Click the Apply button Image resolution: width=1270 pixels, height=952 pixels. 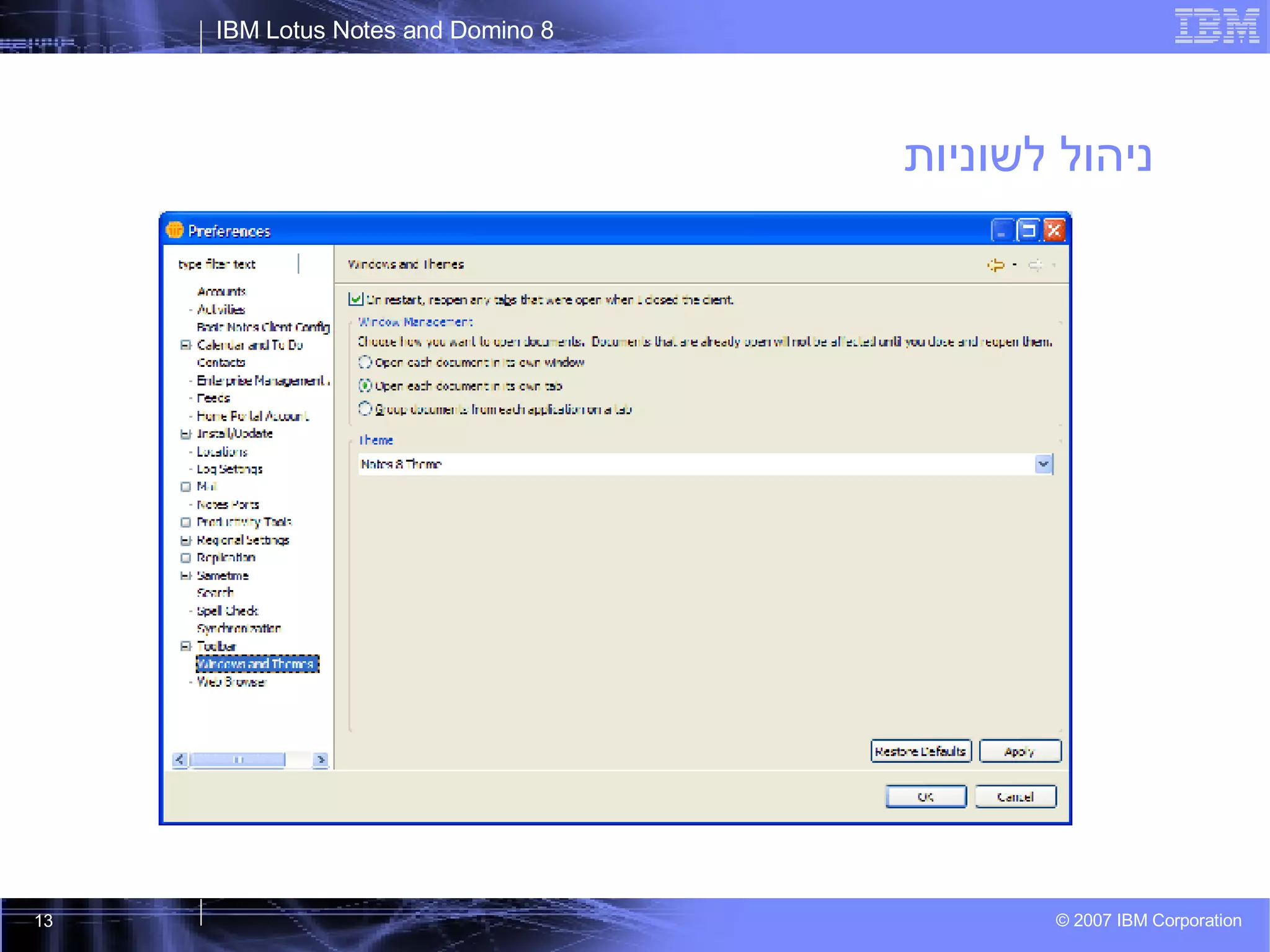(x=1020, y=751)
